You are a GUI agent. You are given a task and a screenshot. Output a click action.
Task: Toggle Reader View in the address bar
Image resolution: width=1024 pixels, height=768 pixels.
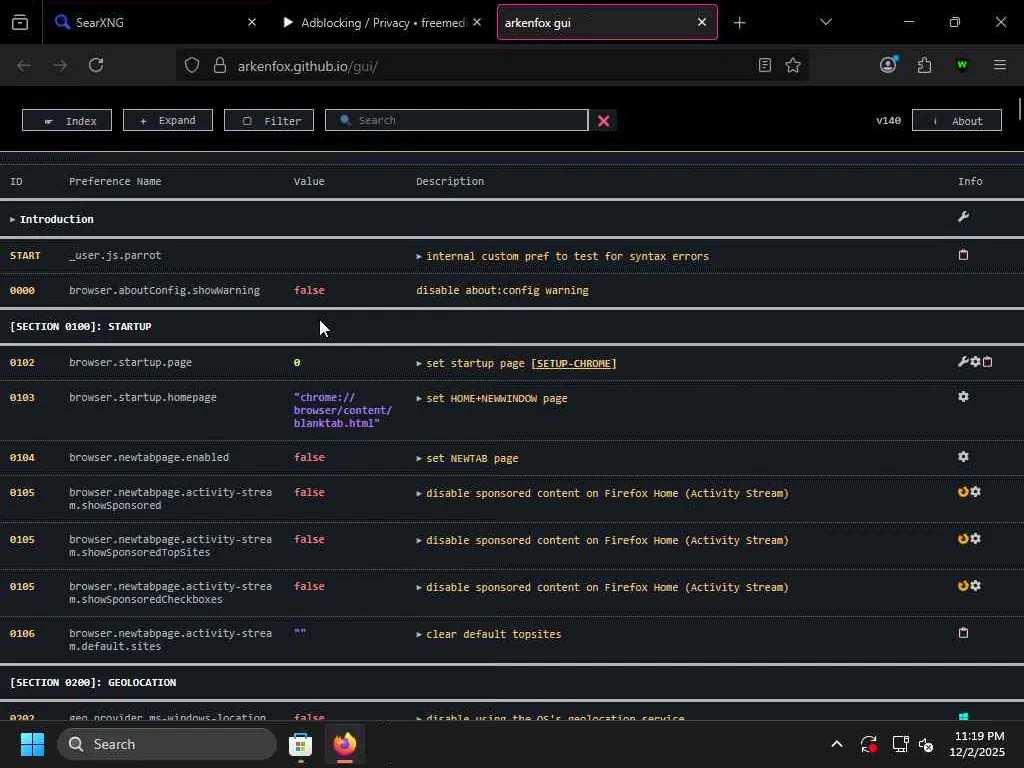click(765, 65)
